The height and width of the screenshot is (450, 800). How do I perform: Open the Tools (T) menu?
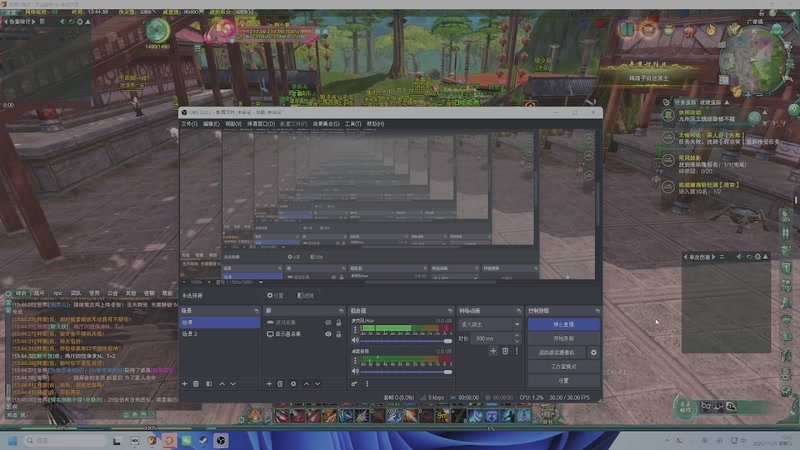point(353,124)
